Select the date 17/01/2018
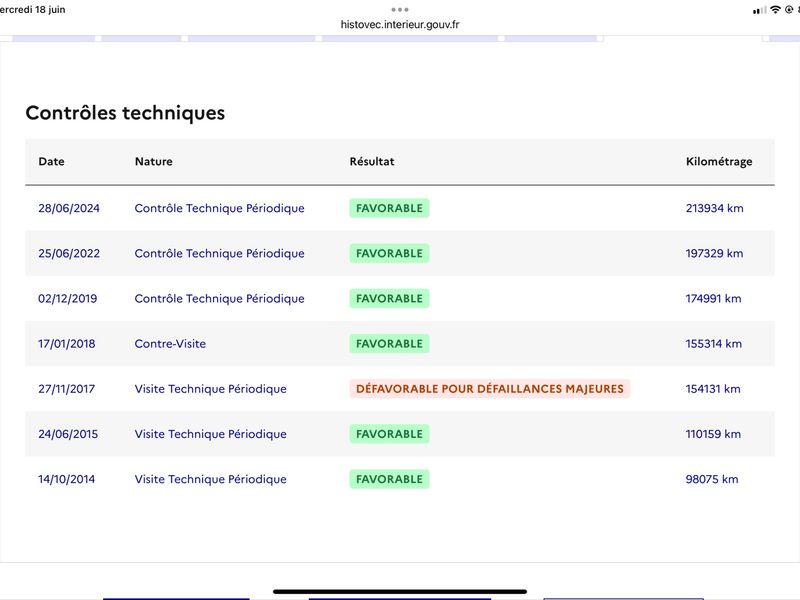Image resolution: width=800 pixels, height=600 pixels. (x=67, y=344)
